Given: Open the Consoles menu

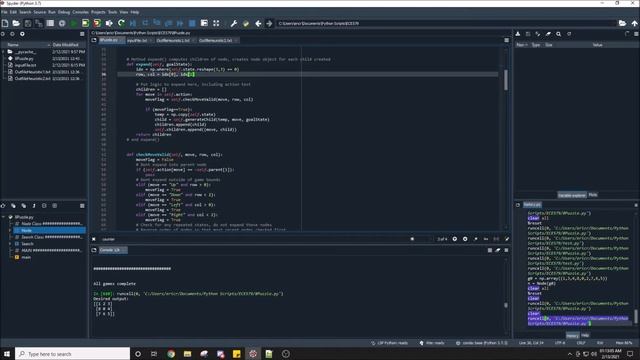Looking at the screenshot, I should (x=80, y=12).
